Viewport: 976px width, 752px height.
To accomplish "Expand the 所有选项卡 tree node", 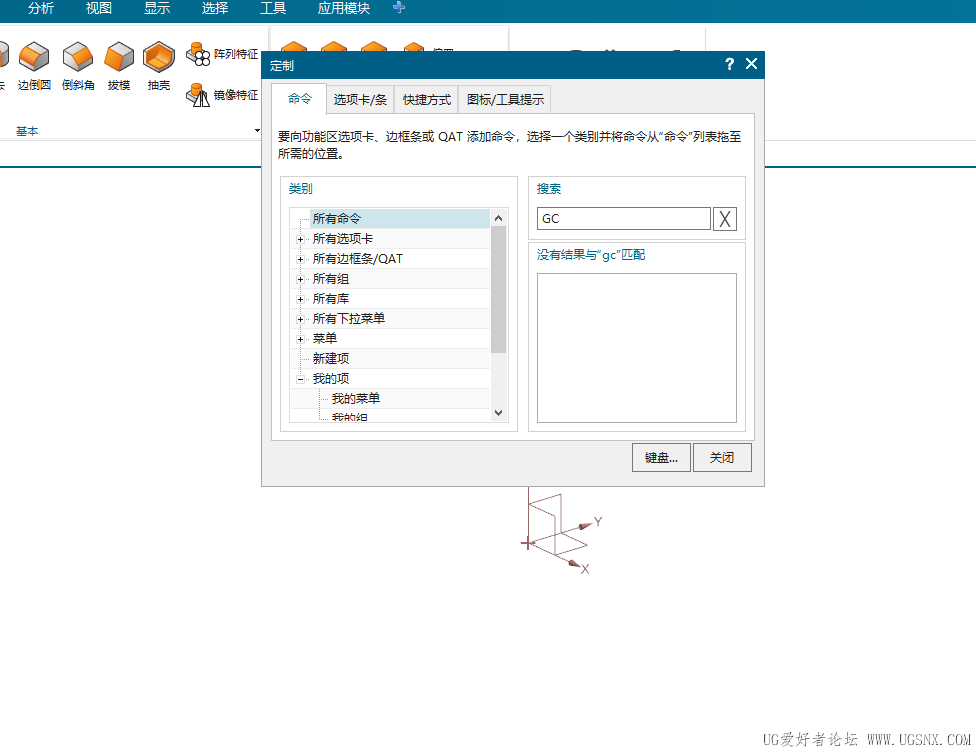I will (x=301, y=238).
